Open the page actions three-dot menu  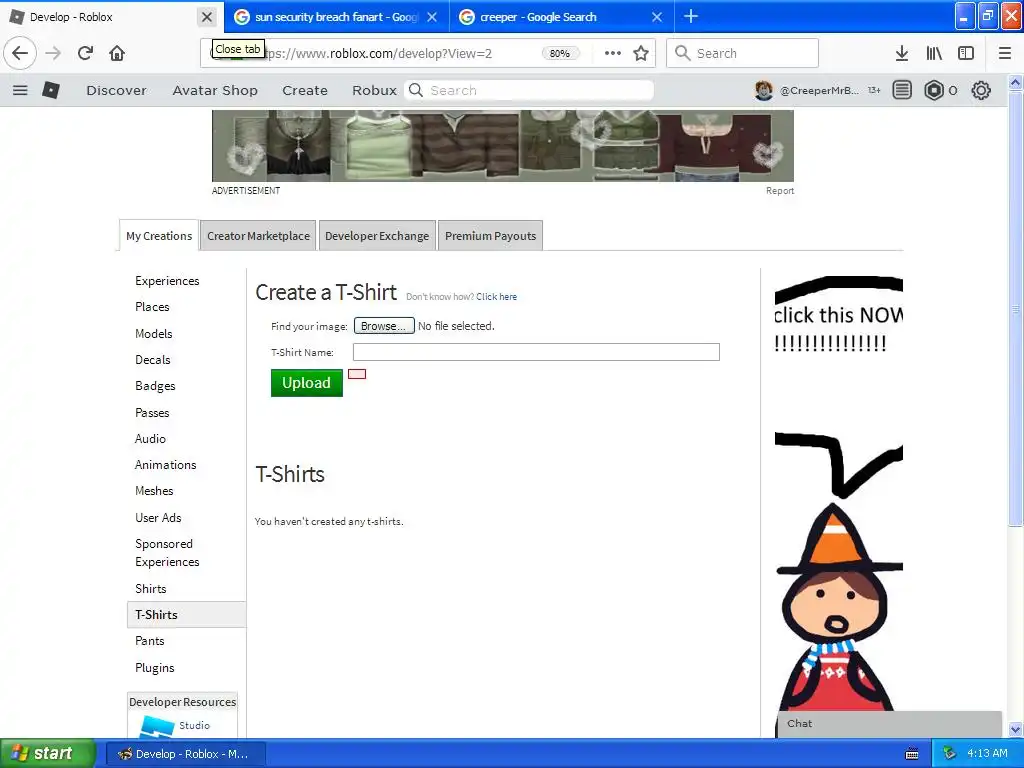[613, 53]
